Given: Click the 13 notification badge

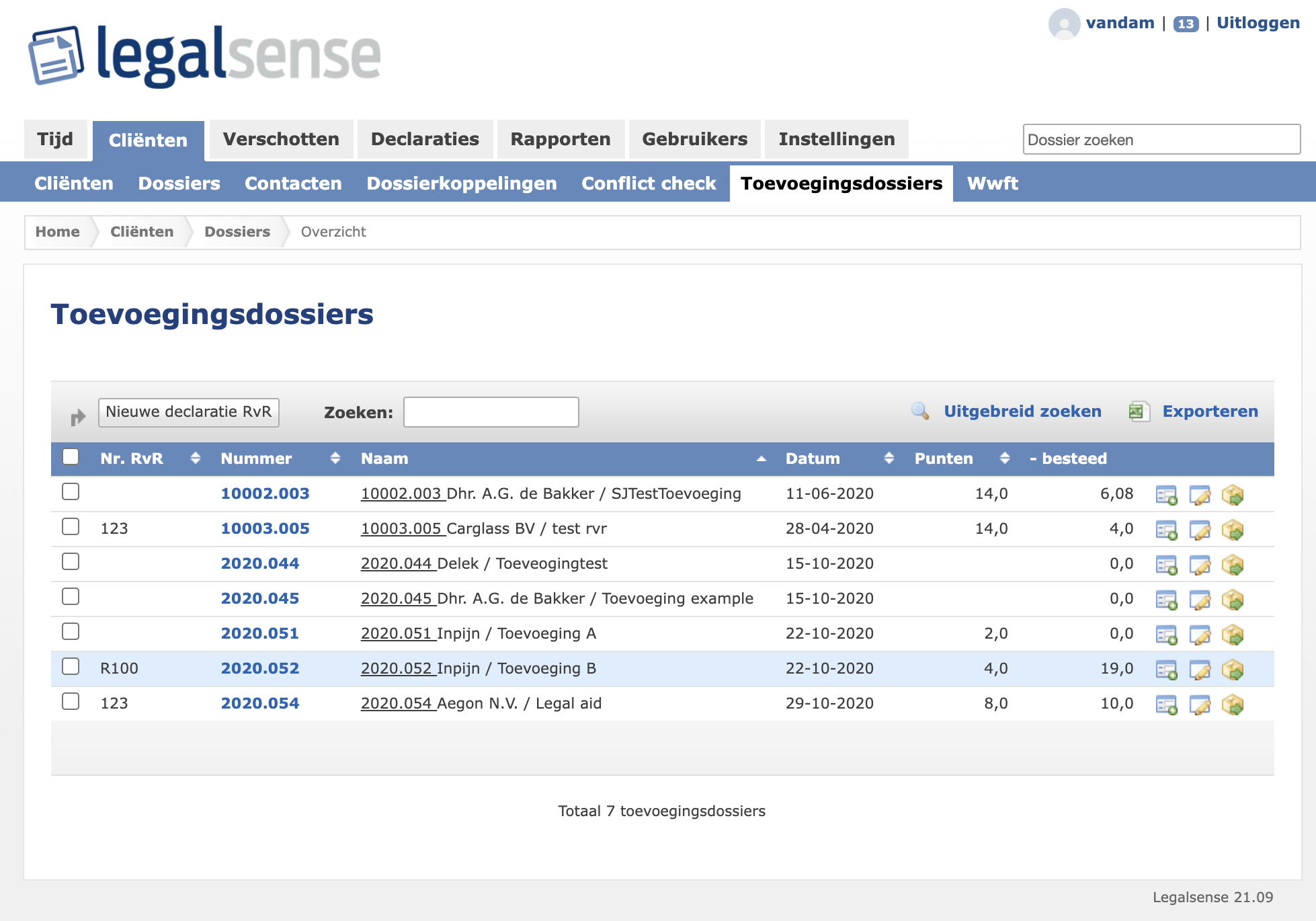Looking at the screenshot, I should [x=1185, y=24].
